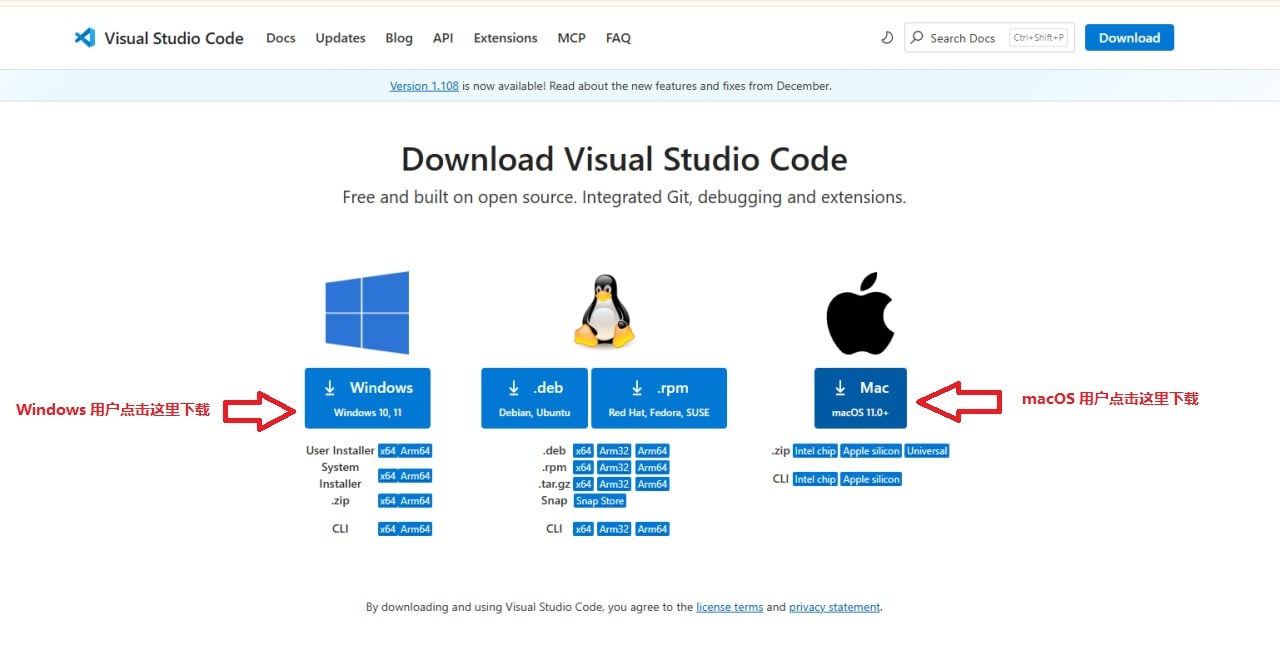This screenshot has height=645, width=1280.
Task: Download the Windows 10, 11 installer
Action: tap(367, 398)
